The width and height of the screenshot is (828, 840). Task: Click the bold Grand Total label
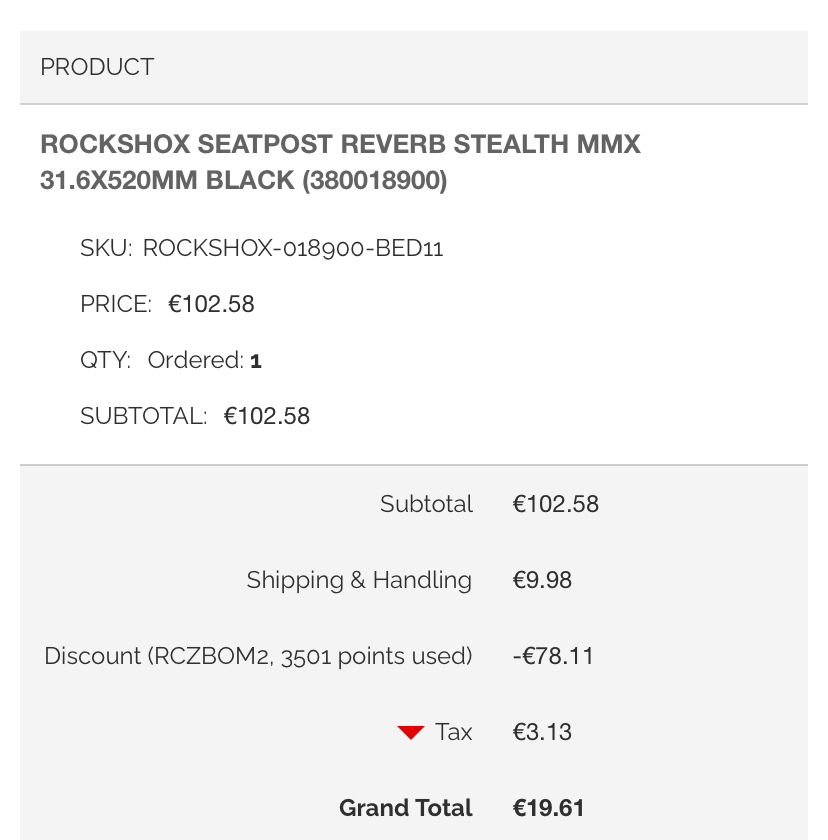[x=405, y=808]
